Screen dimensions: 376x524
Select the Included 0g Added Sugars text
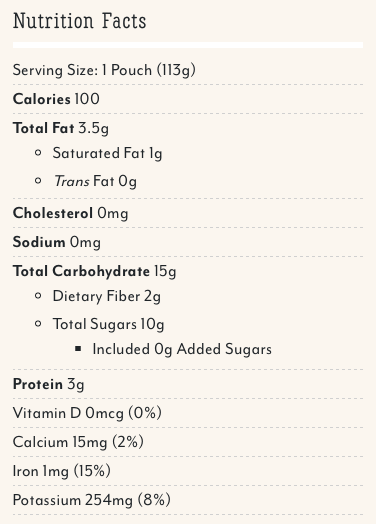pyautogui.click(x=182, y=350)
